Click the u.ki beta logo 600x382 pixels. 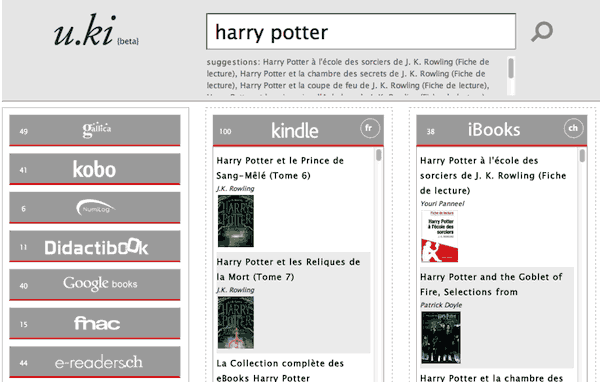[x=96, y=31]
